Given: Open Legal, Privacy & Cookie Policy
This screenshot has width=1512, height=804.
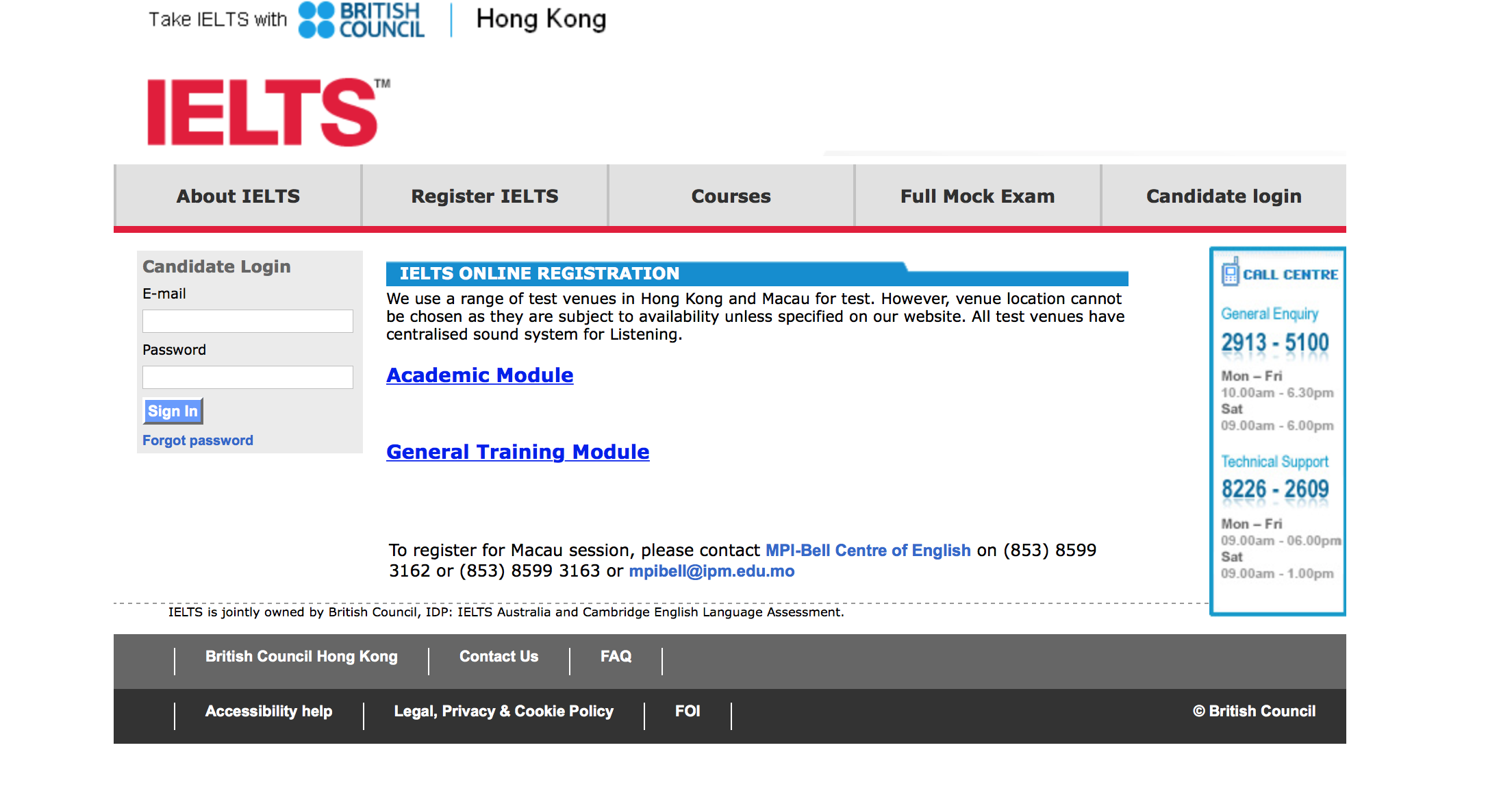Looking at the screenshot, I should (503, 711).
